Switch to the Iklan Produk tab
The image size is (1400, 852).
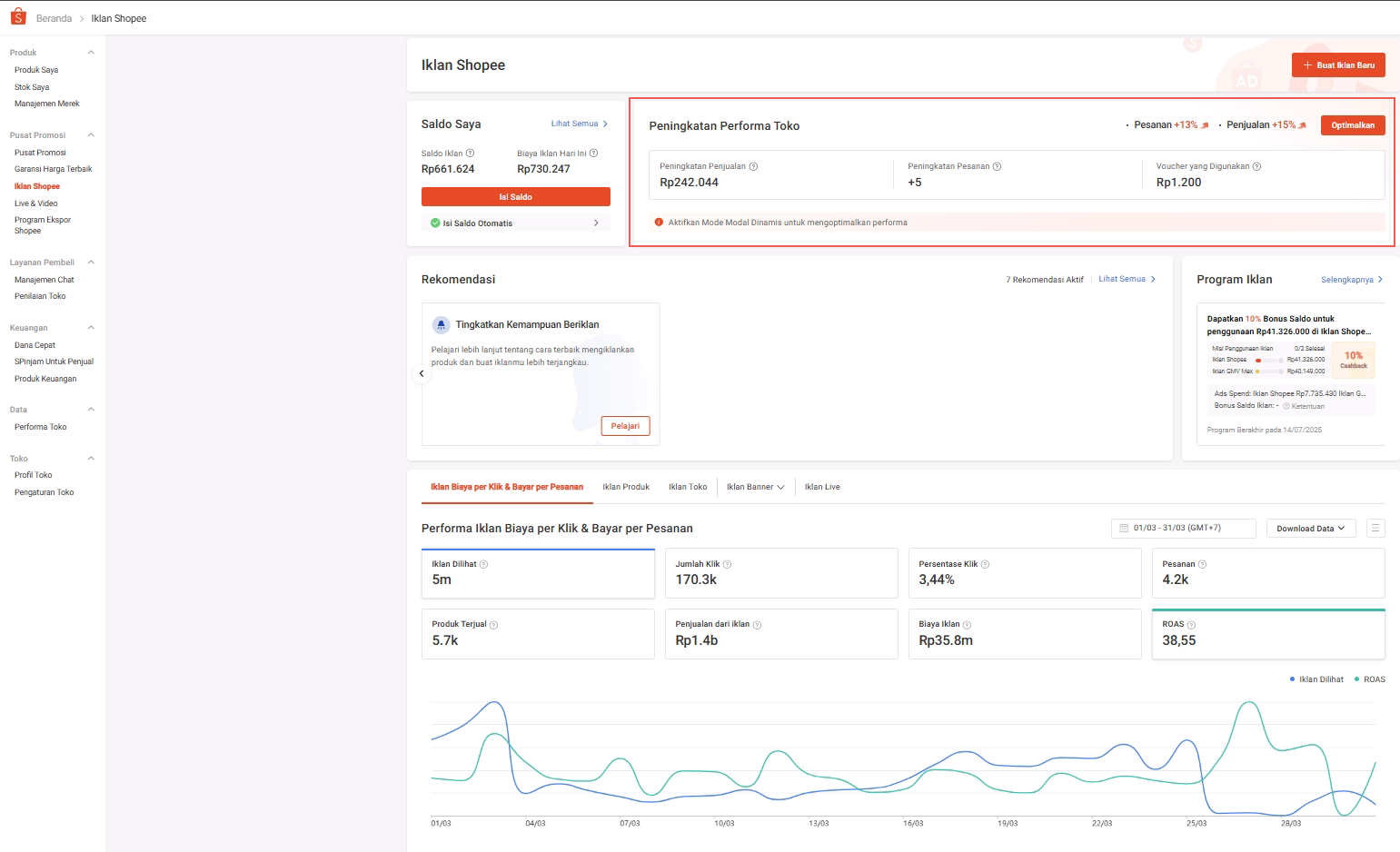[626, 487]
